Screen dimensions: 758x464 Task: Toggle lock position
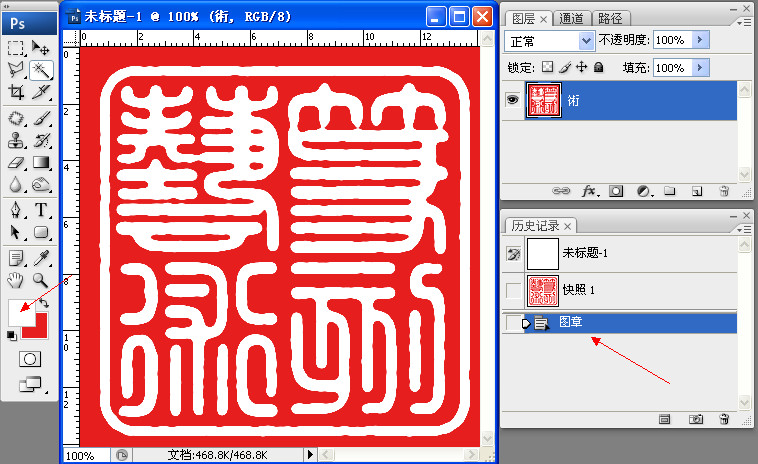582,67
